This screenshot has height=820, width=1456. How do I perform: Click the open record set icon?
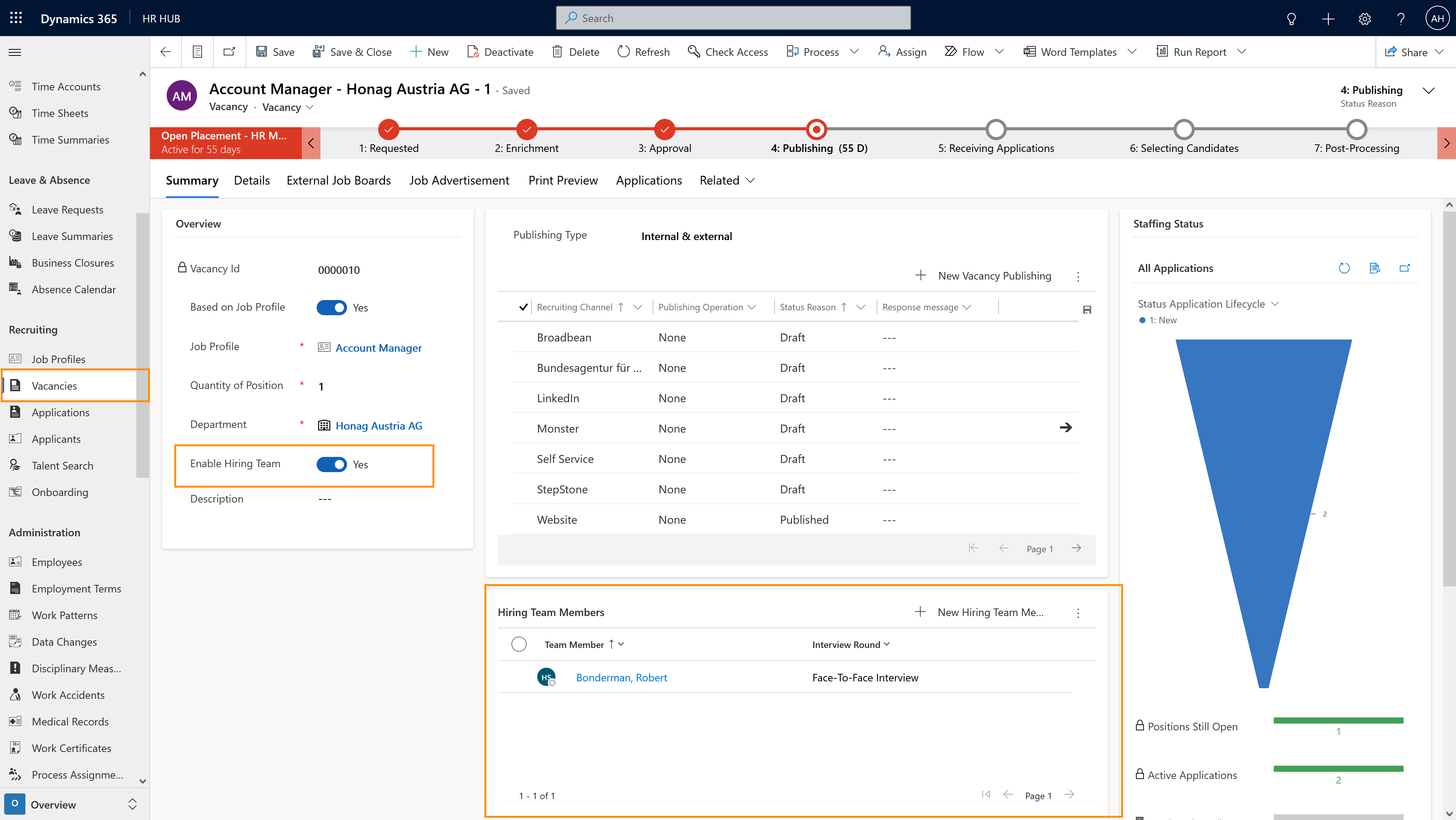point(197,52)
